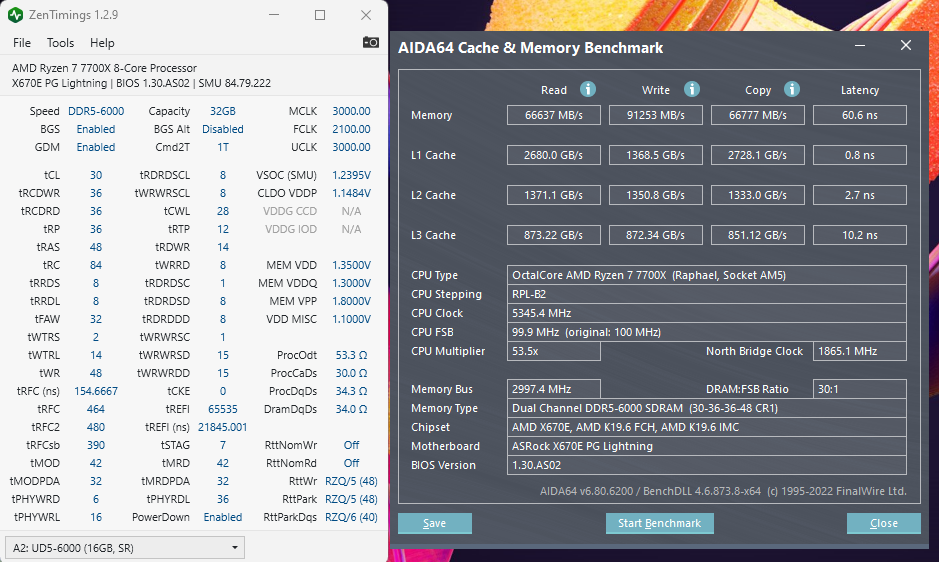Click the ZenTimings app logo icon
Viewport: 939px width, 562px height.
pyautogui.click(x=16, y=15)
